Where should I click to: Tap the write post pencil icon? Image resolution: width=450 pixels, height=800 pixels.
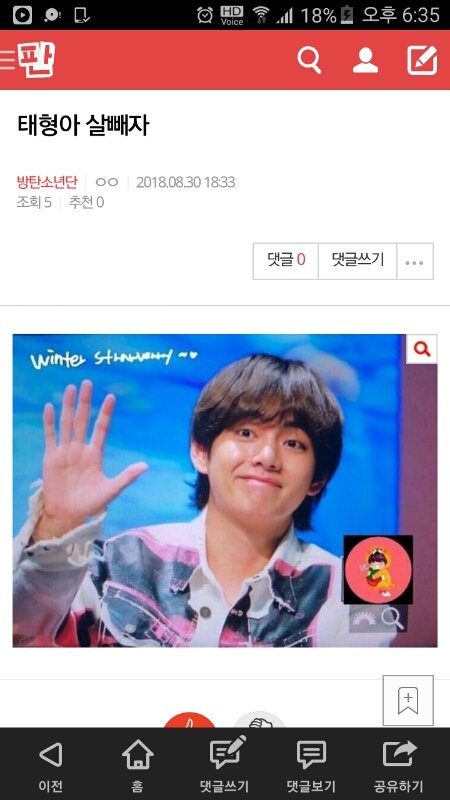tap(422, 60)
